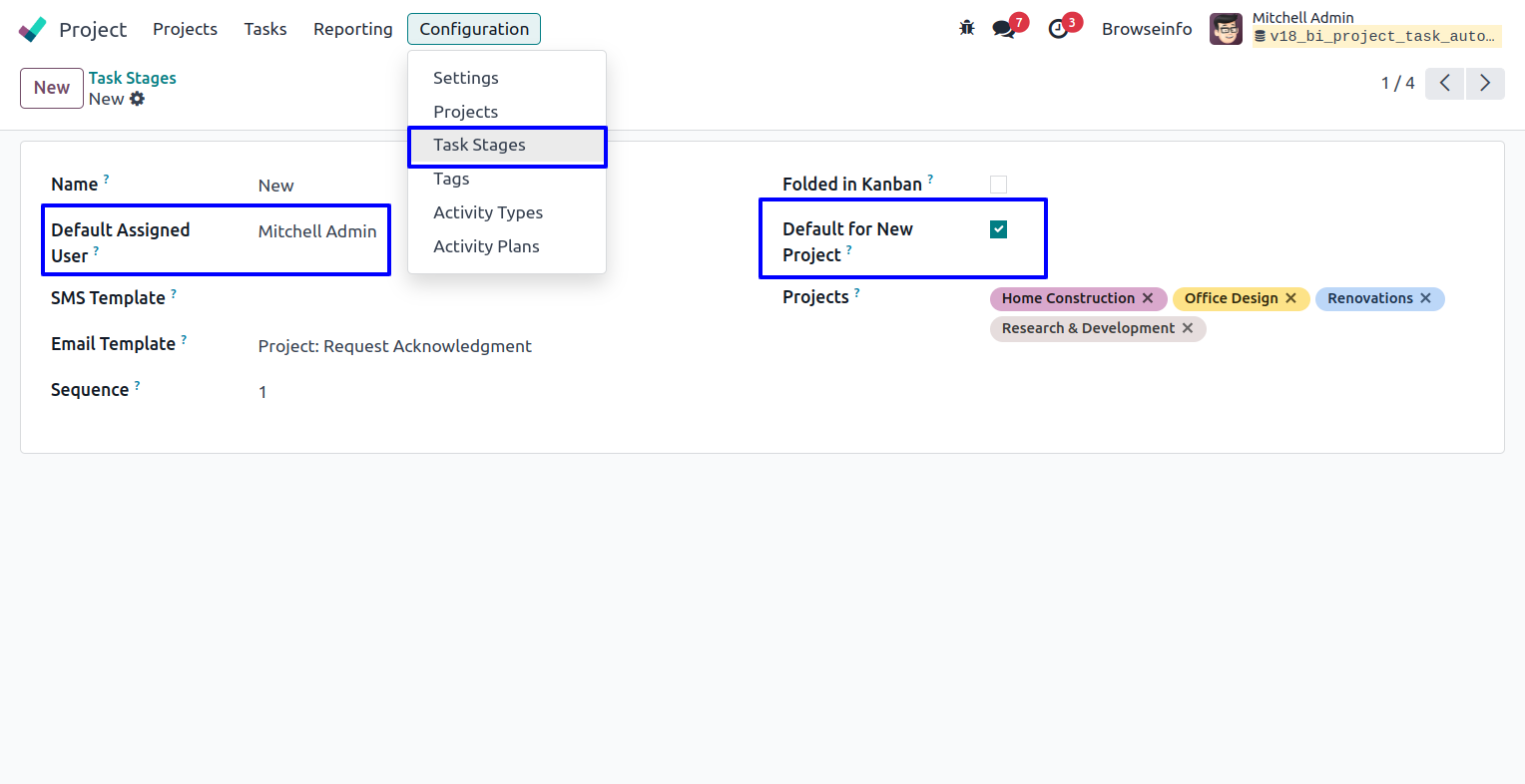This screenshot has height=784, width=1525.
Task: Open the debug bug icon menu
Action: [x=966, y=28]
